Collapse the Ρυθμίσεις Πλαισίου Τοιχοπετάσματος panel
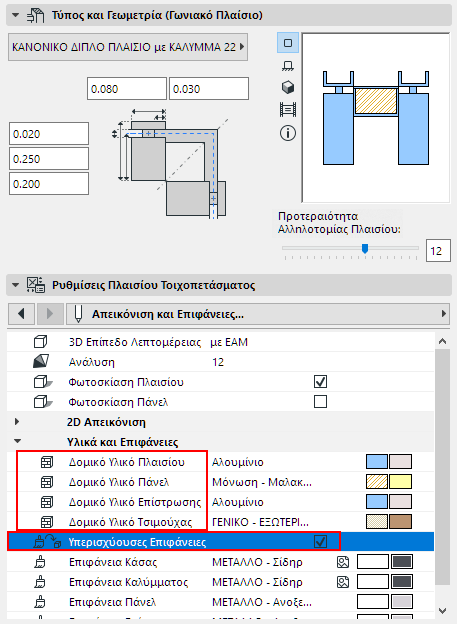The height and width of the screenshot is (624, 457). click(16, 285)
